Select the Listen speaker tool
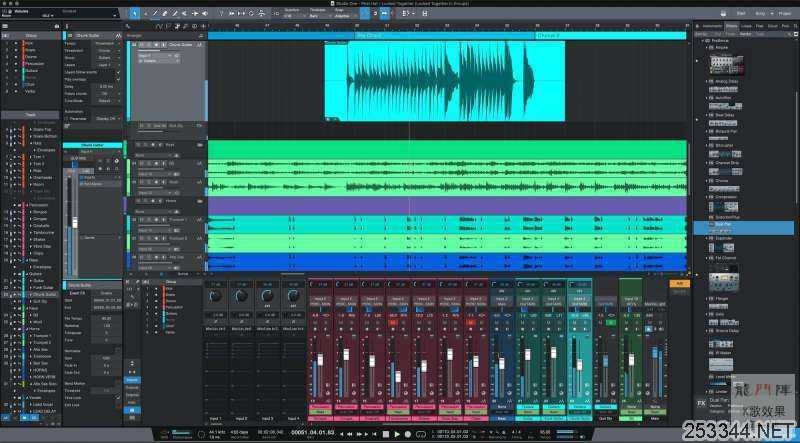Image resolution: width=800 pixels, height=443 pixels. (x=205, y=13)
